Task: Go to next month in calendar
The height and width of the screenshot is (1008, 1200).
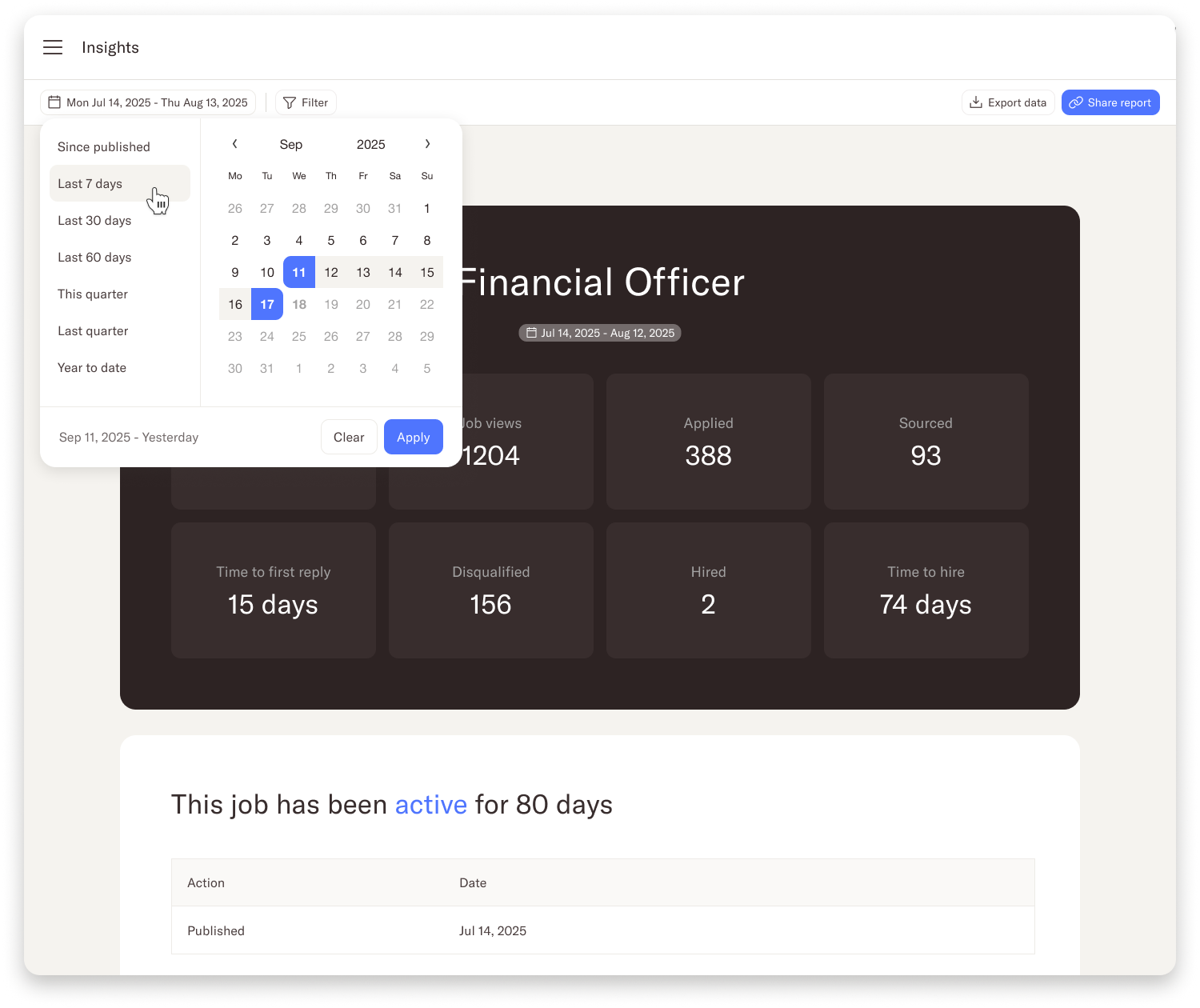Action: 427,144
